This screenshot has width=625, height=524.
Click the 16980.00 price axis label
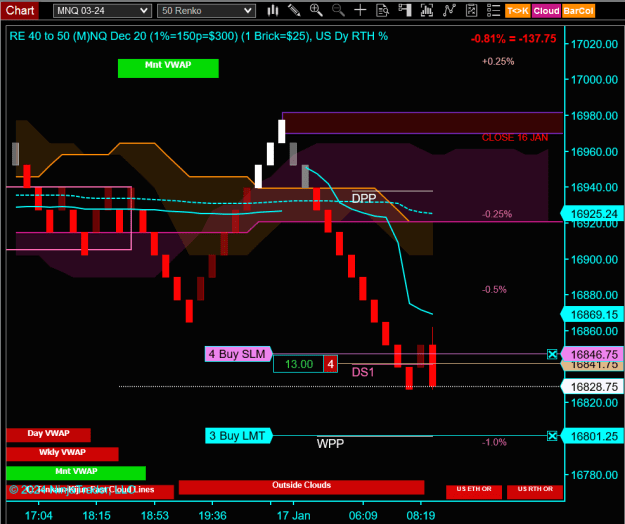(x=594, y=116)
